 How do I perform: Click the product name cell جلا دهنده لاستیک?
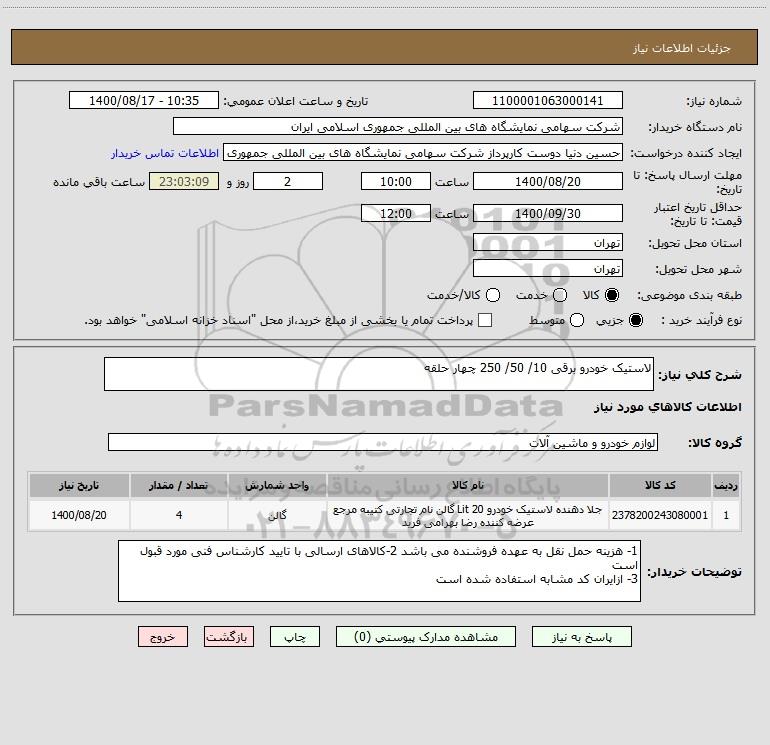(x=468, y=515)
